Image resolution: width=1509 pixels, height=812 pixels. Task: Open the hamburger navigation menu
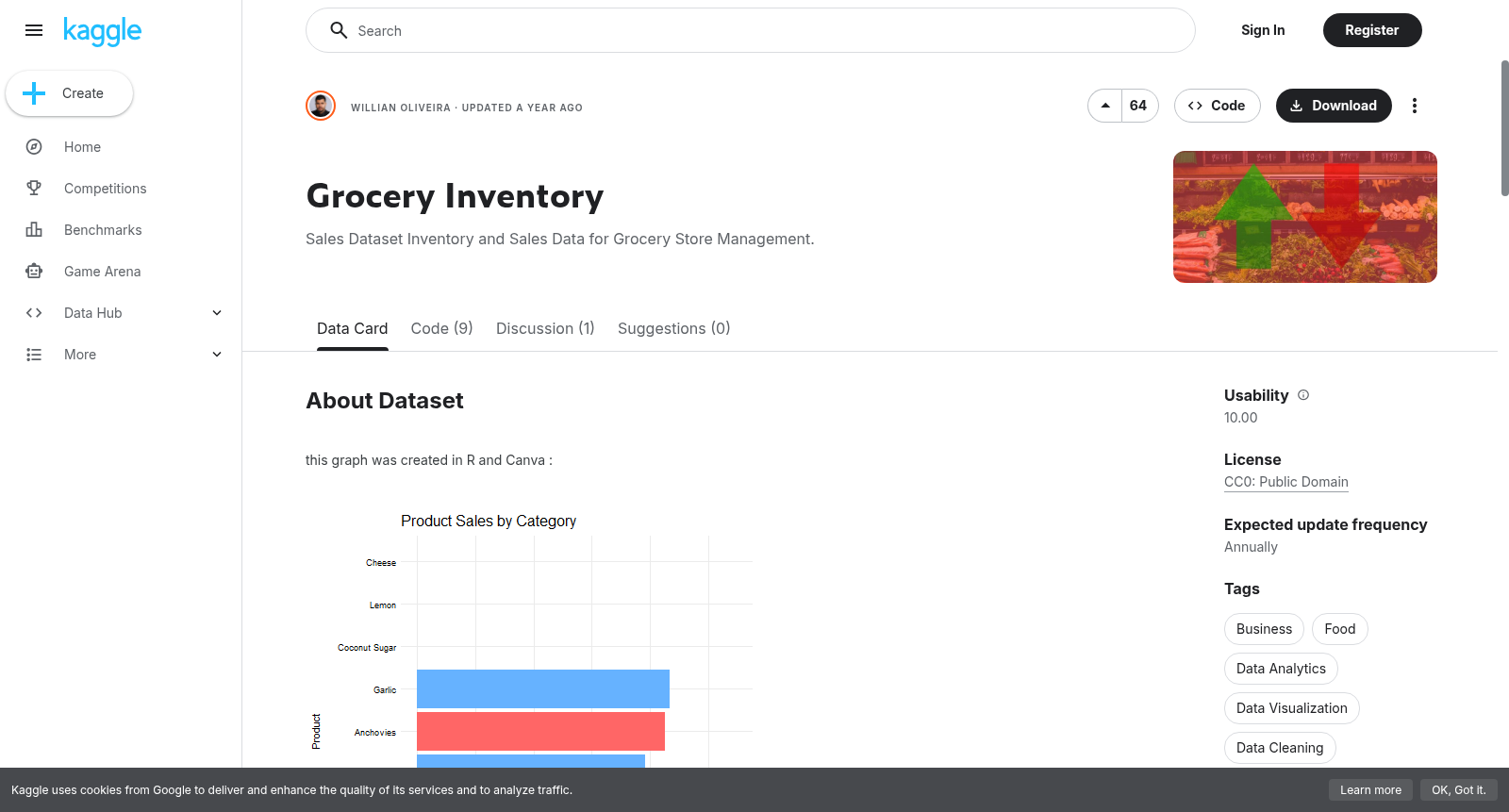tap(34, 30)
